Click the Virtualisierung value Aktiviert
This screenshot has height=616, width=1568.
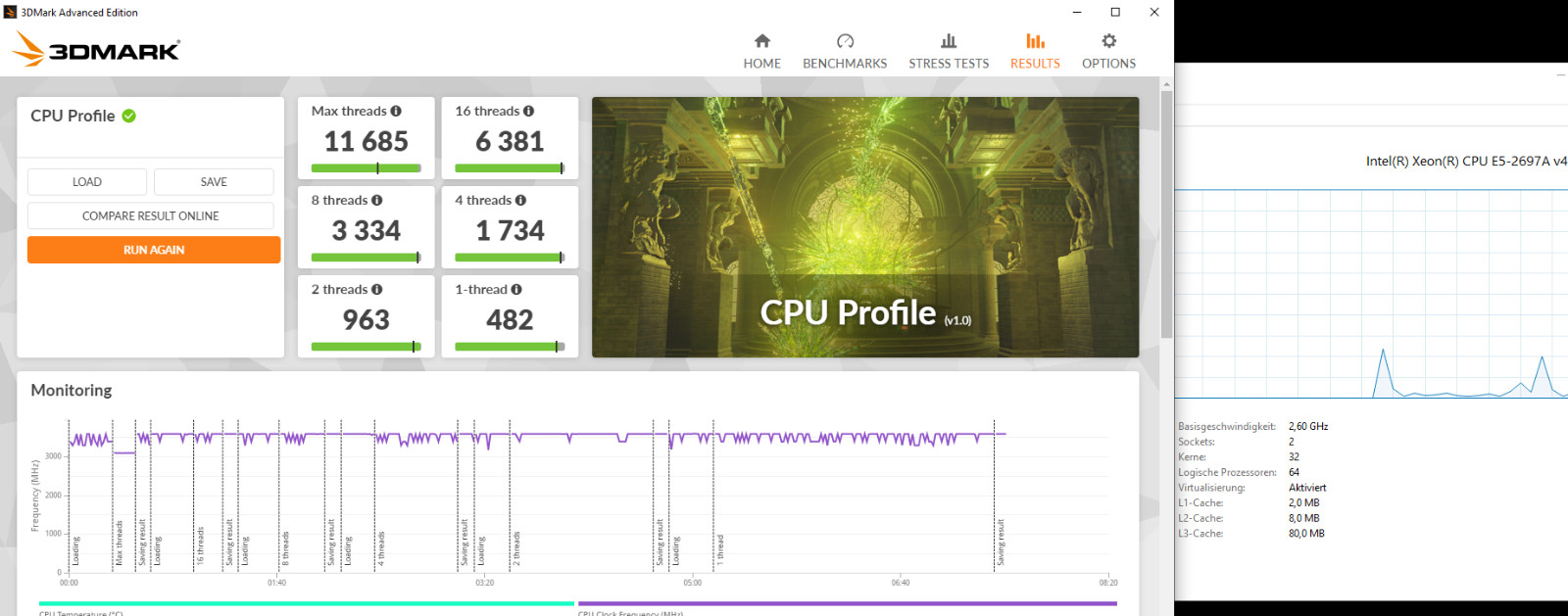pos(1307,488)
